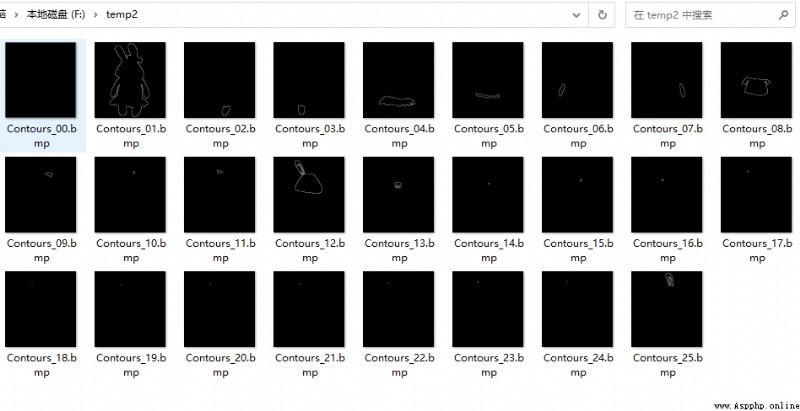Expand chevron before 本地磁盘 (F:) breadcrumb
The width and height of the screenshot is (800, 411).
click(x=16, y=15)
